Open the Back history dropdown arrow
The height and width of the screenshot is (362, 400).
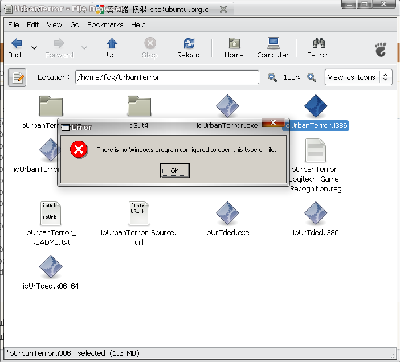[34, 48]
